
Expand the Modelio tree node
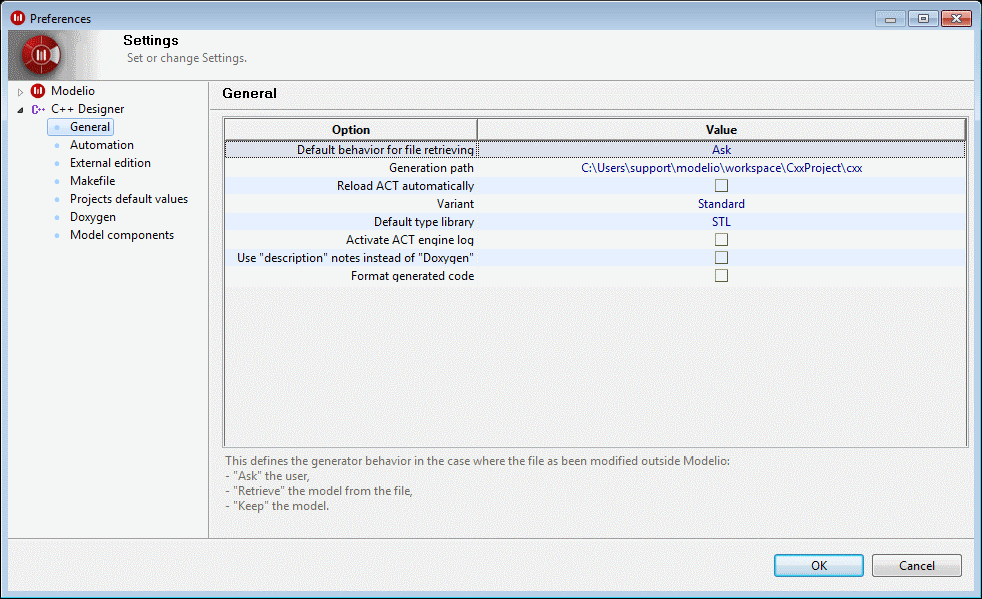click(20, 92)
